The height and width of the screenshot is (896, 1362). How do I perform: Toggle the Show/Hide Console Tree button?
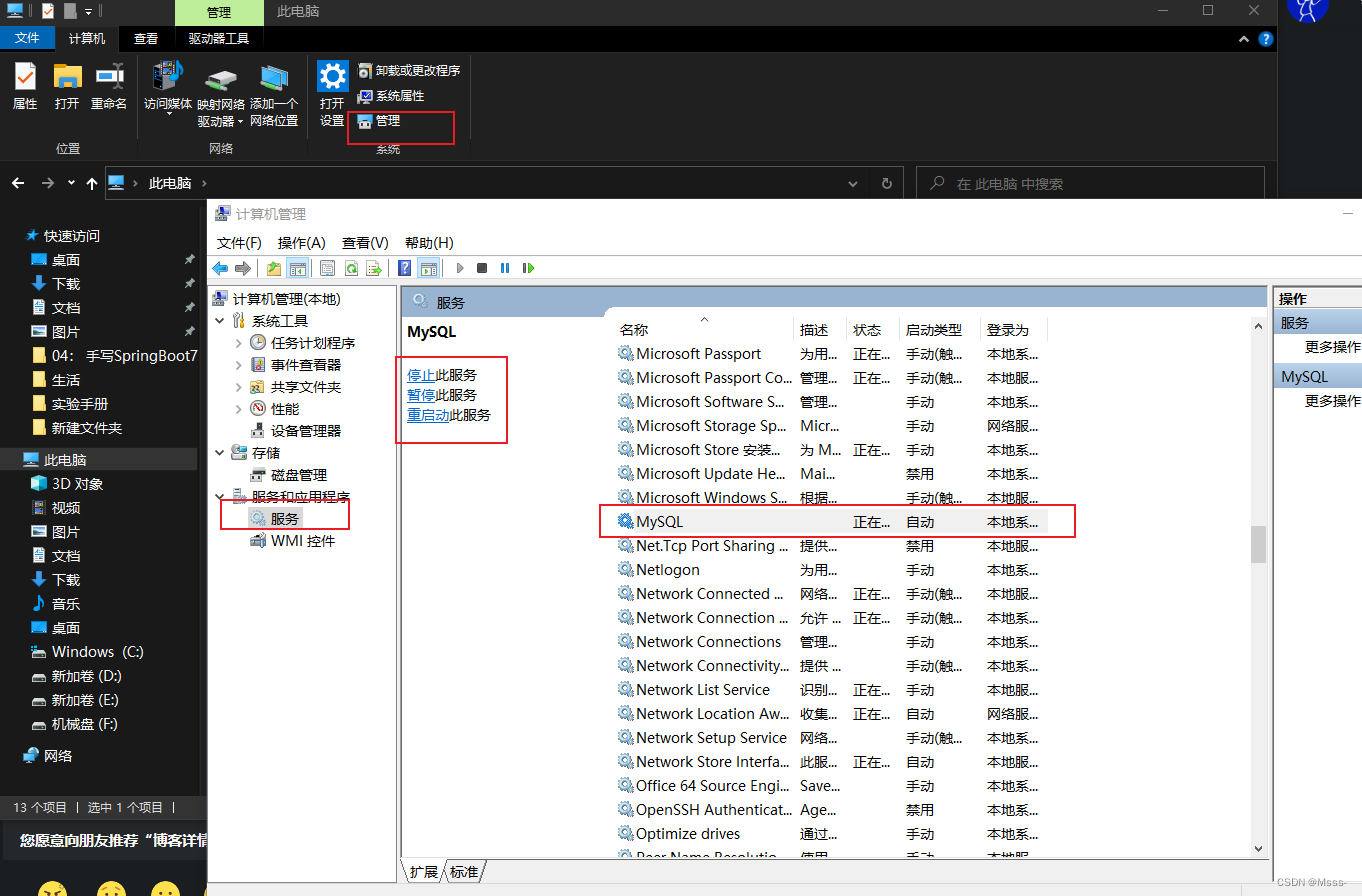[x=297, y=268]
